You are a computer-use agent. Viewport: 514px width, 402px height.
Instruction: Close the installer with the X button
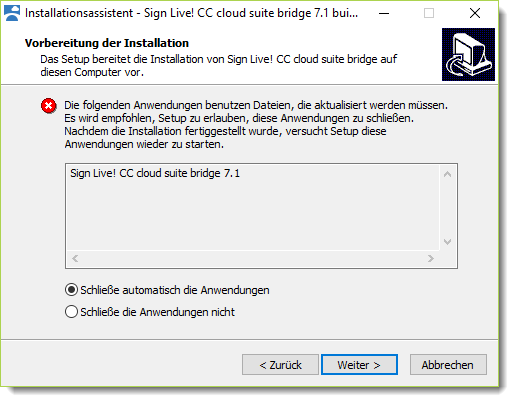click(475, 13)
